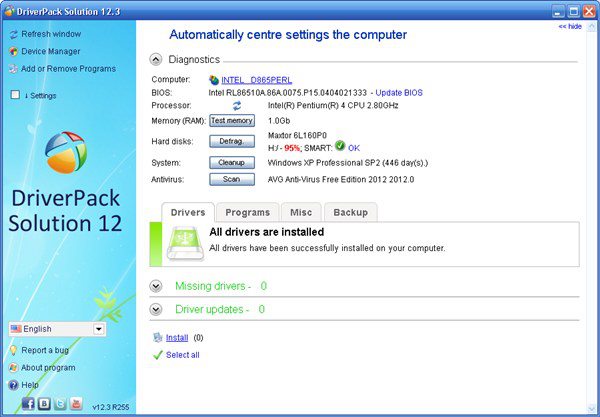Screen dimensions: 600x417
Task: Click the hide sidebar link
Action: point(570,26)
